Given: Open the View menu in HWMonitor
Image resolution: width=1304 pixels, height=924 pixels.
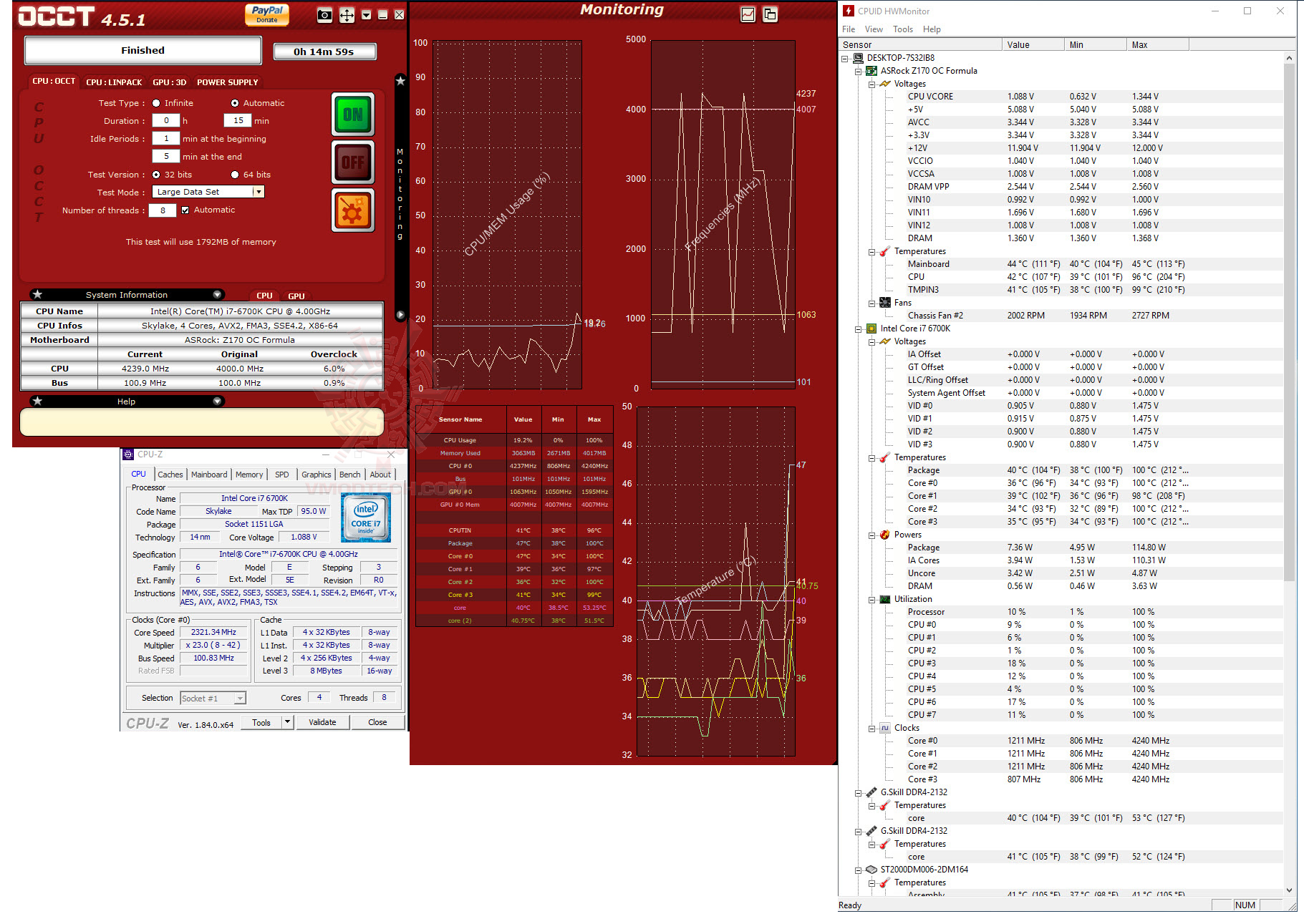Looking at the screenshot, I should (x=874, y=29).
